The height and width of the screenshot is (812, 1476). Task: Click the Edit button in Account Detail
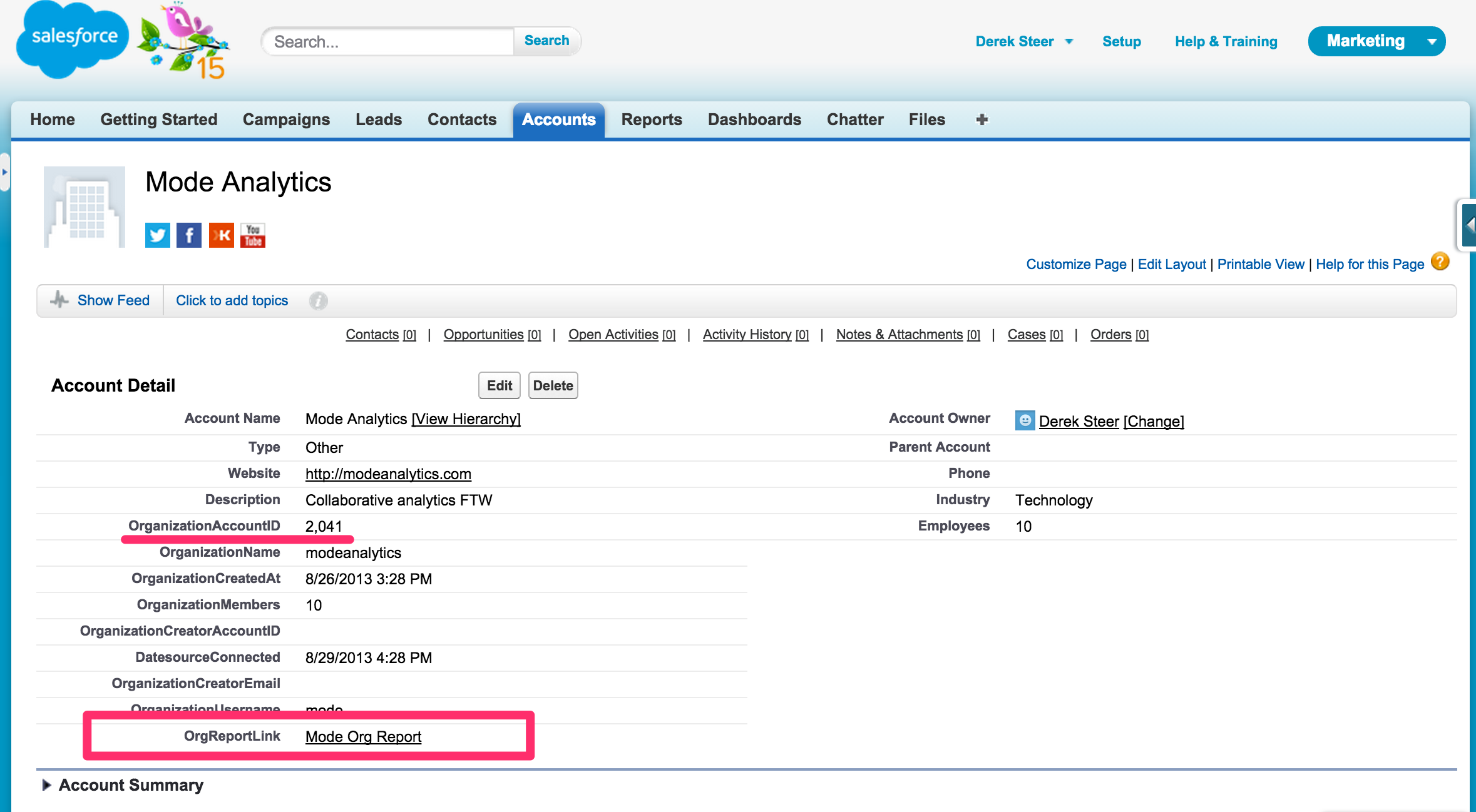pyautogui.click(x=500, y=385)
